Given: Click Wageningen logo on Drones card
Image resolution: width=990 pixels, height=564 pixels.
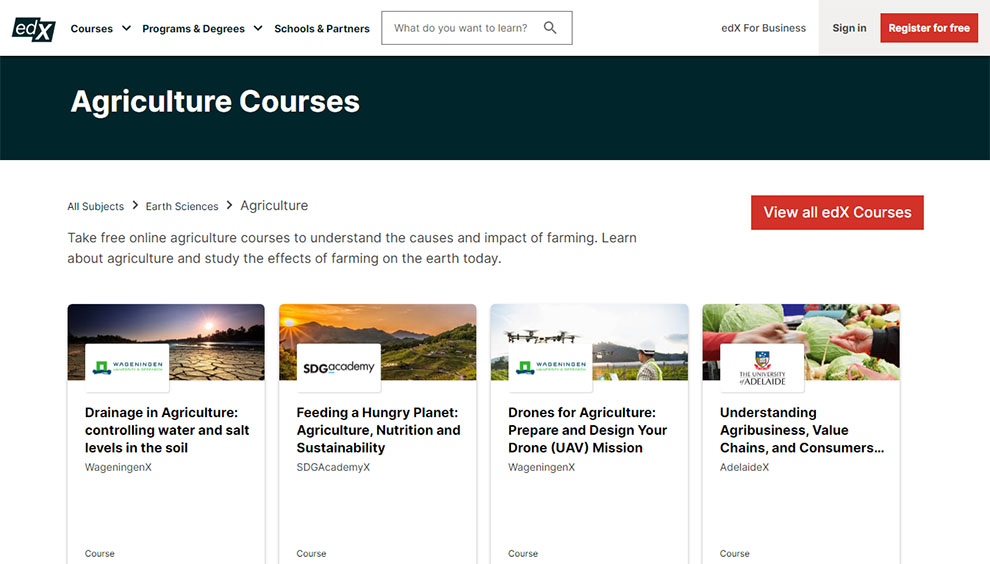Looking at the screenshot, I should (x=550, y=368).
